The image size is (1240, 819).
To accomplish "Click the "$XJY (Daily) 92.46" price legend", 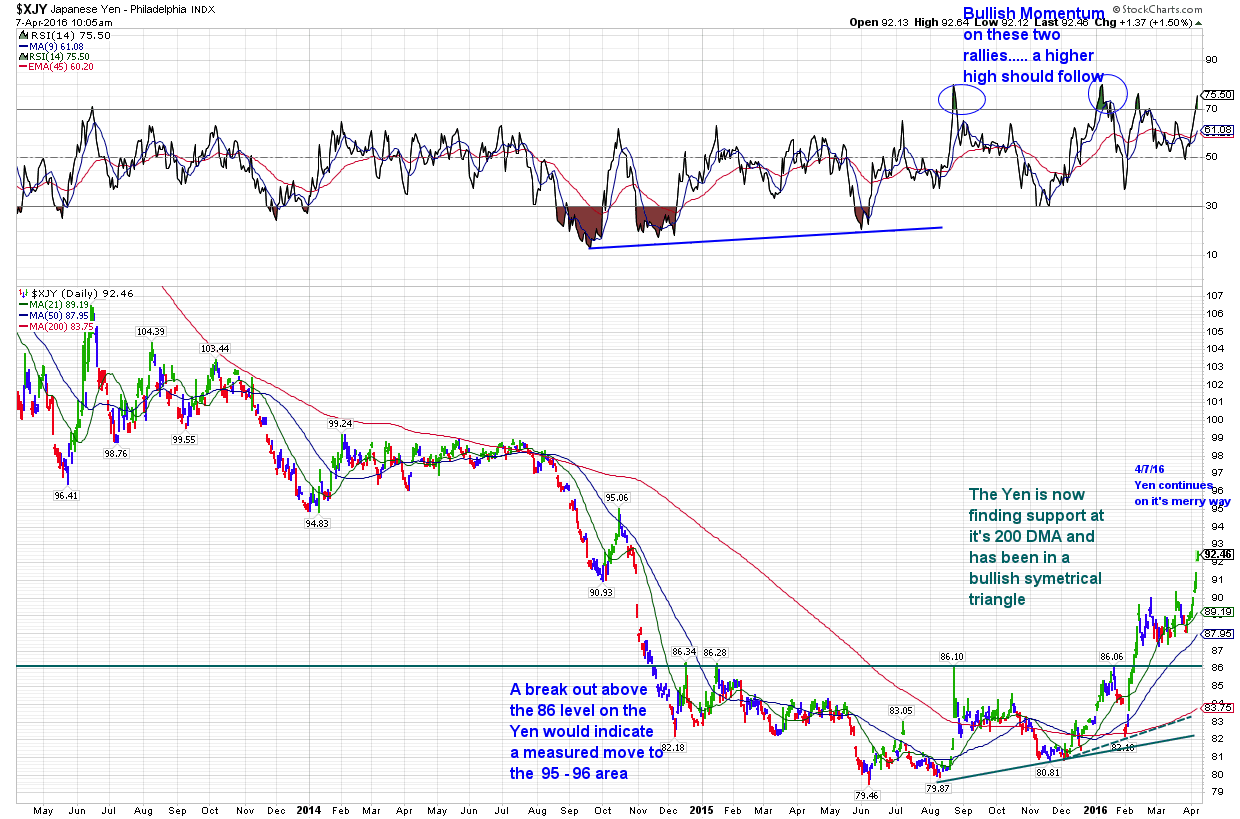I will [76, 293].
